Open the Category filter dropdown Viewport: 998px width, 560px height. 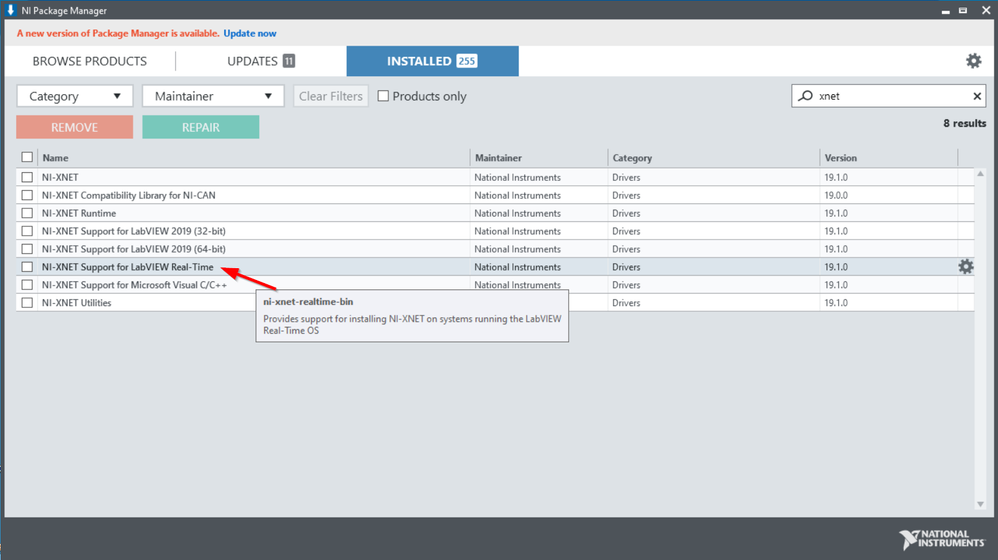(74, 96)
